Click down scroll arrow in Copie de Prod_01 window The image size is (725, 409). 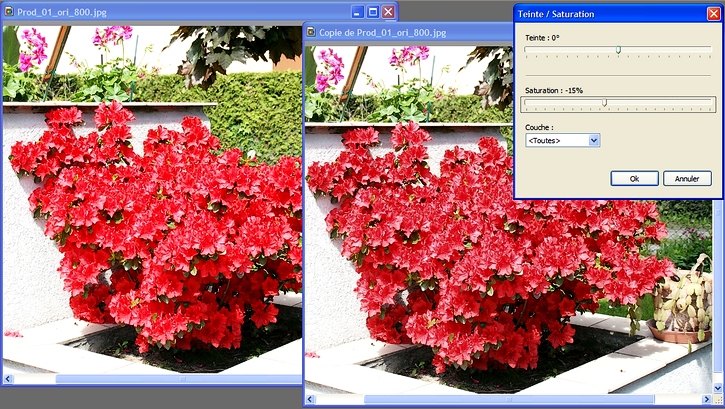(x=718, y=388)
